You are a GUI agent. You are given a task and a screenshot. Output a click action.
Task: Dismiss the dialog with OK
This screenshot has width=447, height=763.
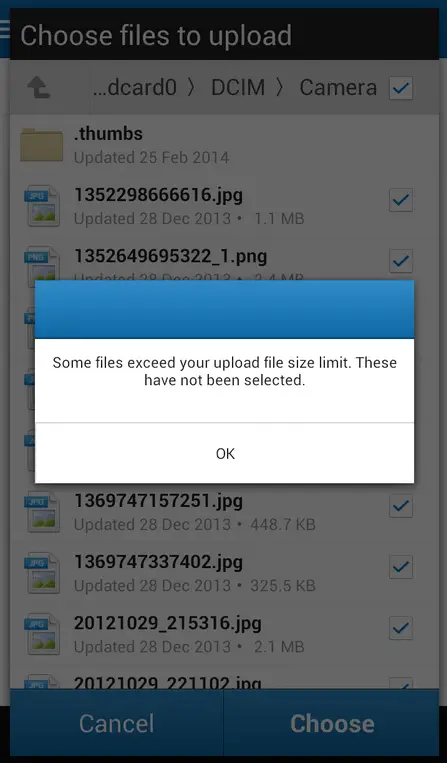click(x=225, y=454)
